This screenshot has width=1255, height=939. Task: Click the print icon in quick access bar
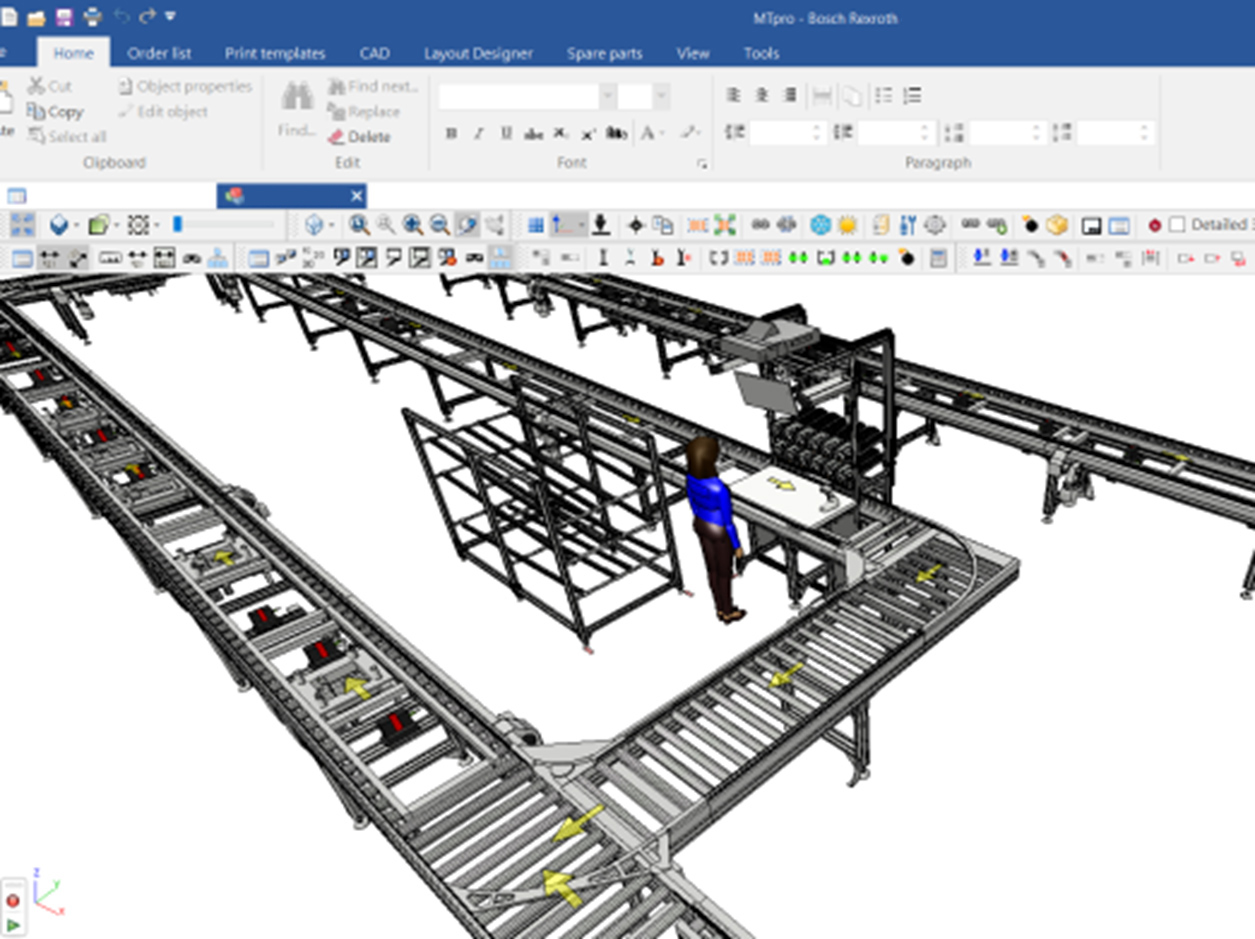coord(92,17)
